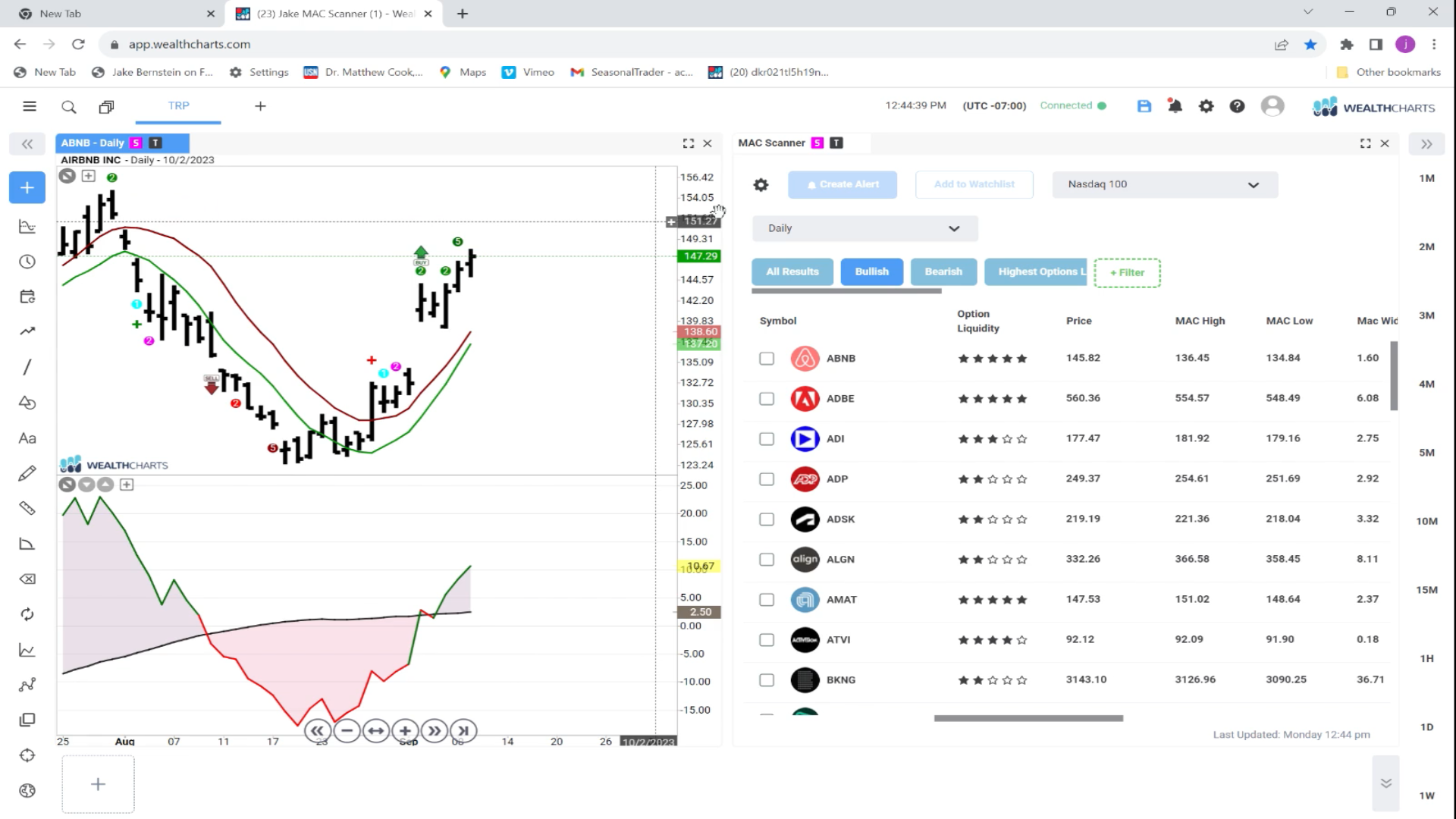Check the ATVI row checkbox

(767, 640)
